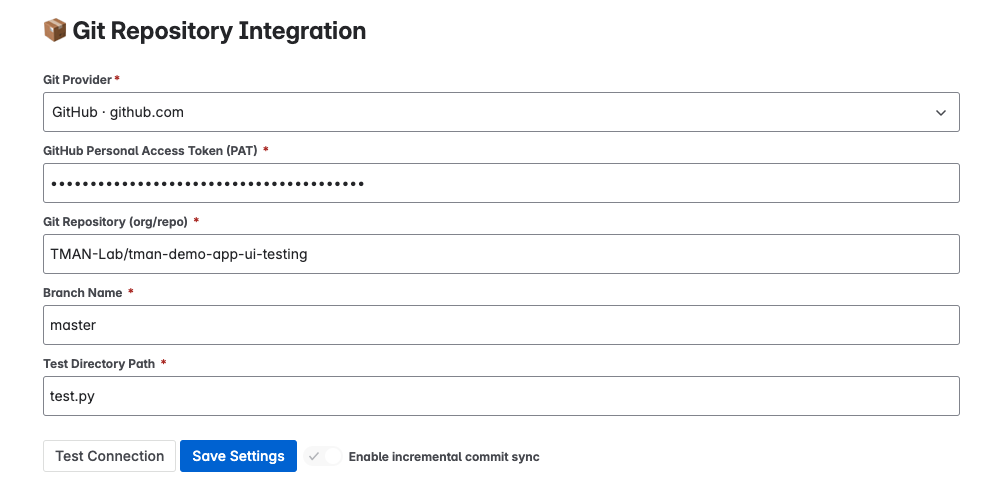The height and width of the screenshot is (500, 988).
Task: Click the 'Enable incremental commit sync' label
Action: pos(444,457)
